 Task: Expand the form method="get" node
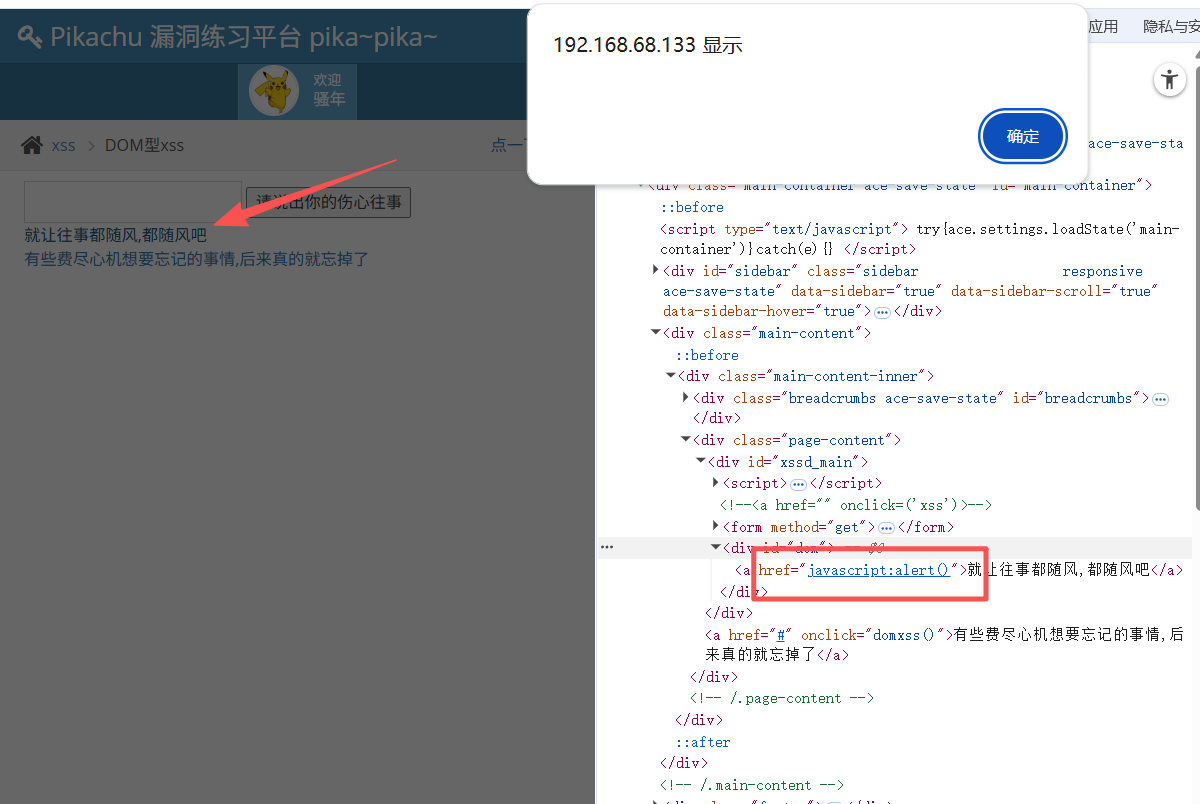point(716,526)
